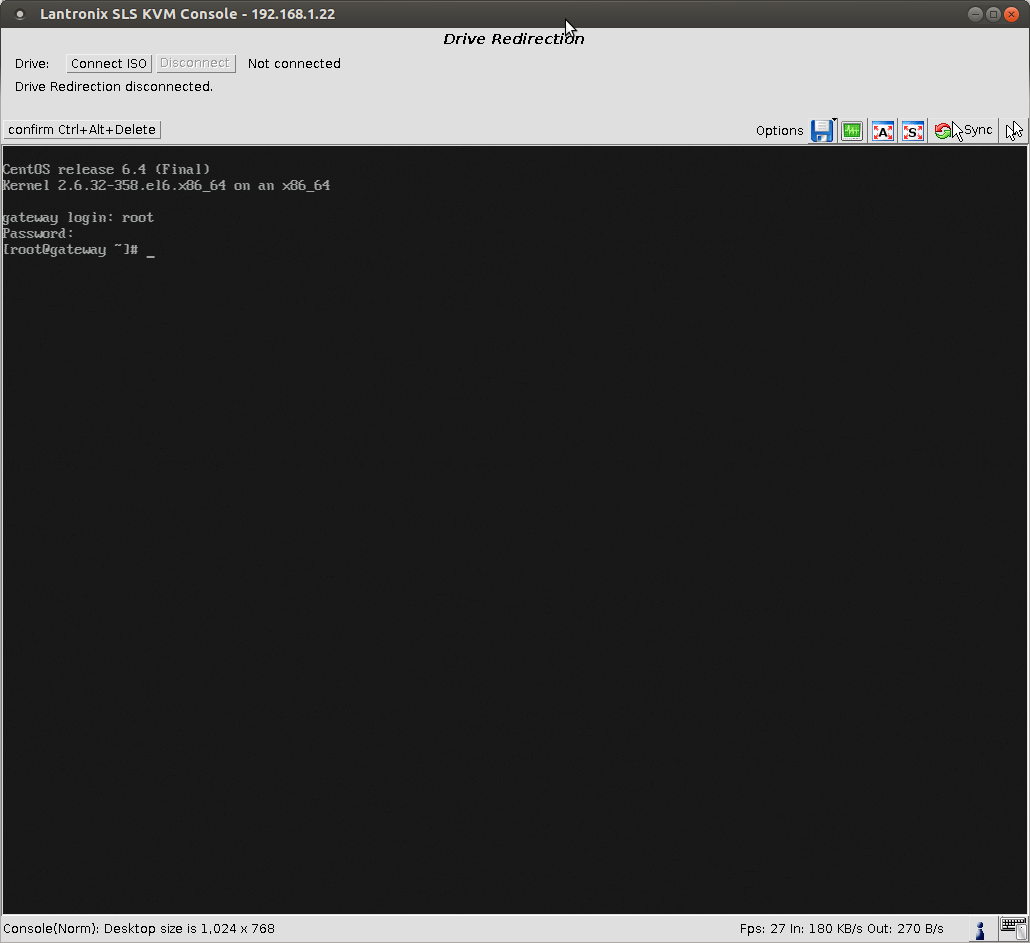
Task: Toggle the double mouse cursor icon
Action: click(x=1014, y=131)
